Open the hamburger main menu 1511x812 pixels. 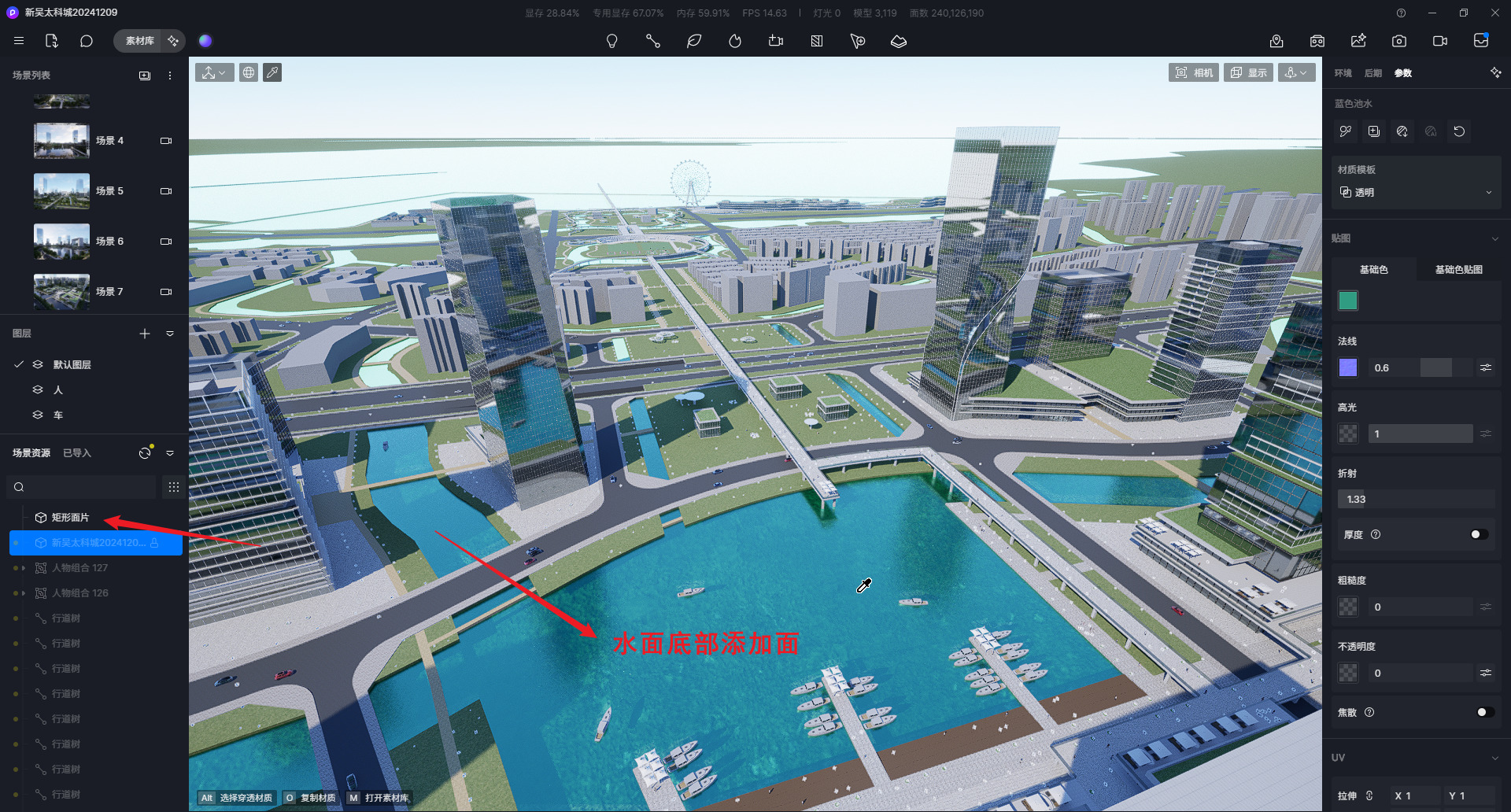pyautogui.click(x=19, y=41)
